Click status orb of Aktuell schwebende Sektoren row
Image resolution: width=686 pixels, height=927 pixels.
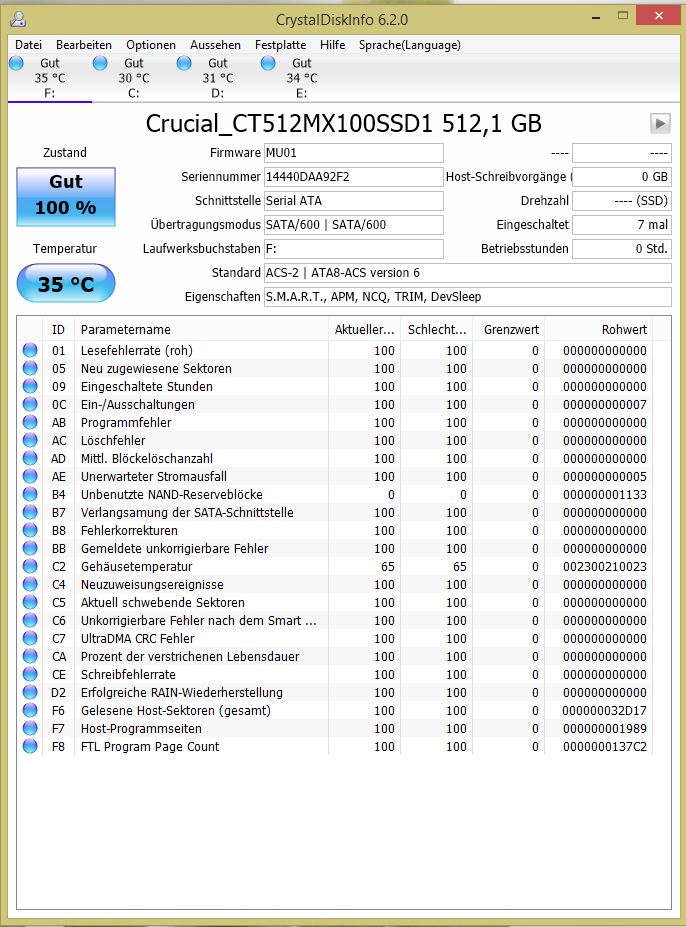(30, 602)
